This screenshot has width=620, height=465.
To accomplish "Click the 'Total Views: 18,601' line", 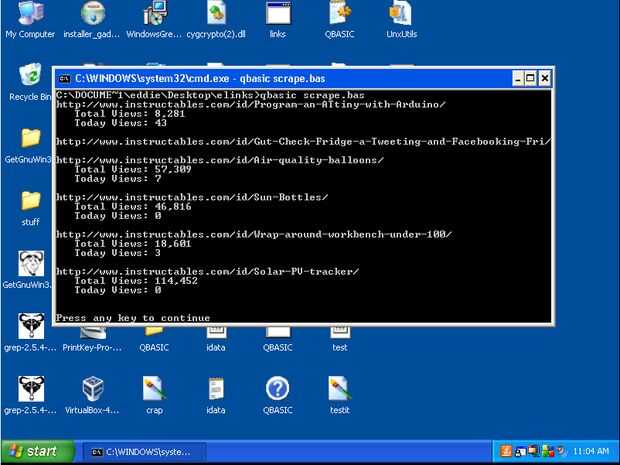I will coord(133,244).
